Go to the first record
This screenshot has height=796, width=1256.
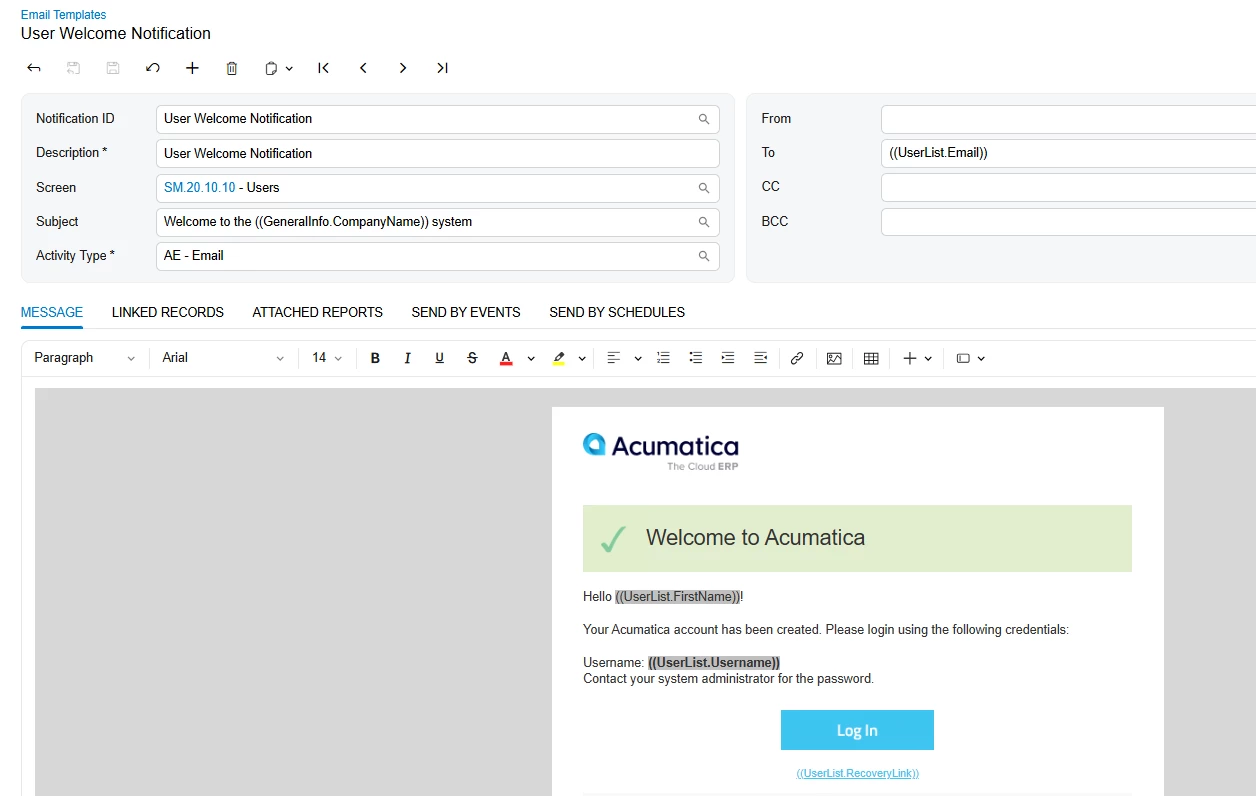(324, 68)
